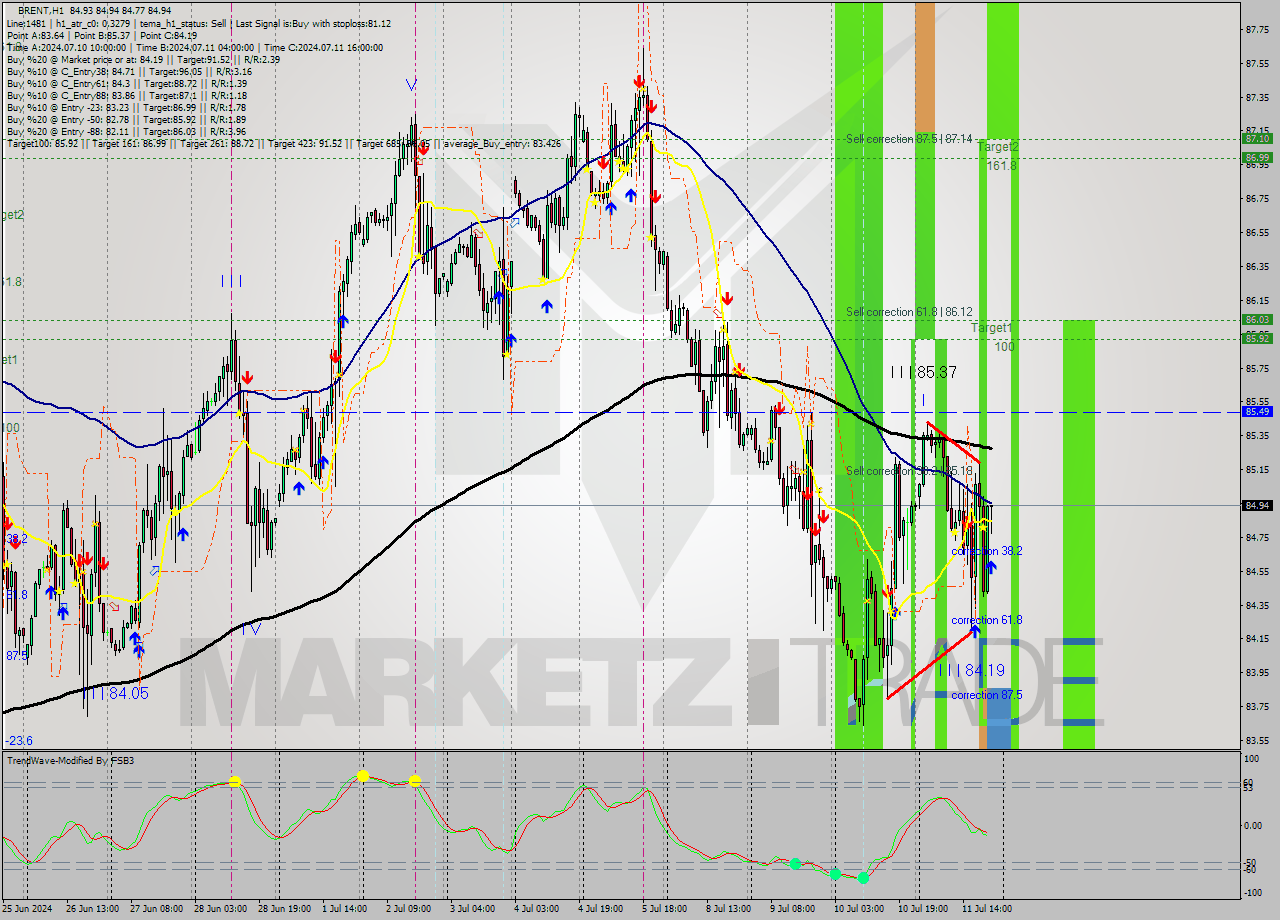Click the 83.55 price axis label

click(1258, 741)
